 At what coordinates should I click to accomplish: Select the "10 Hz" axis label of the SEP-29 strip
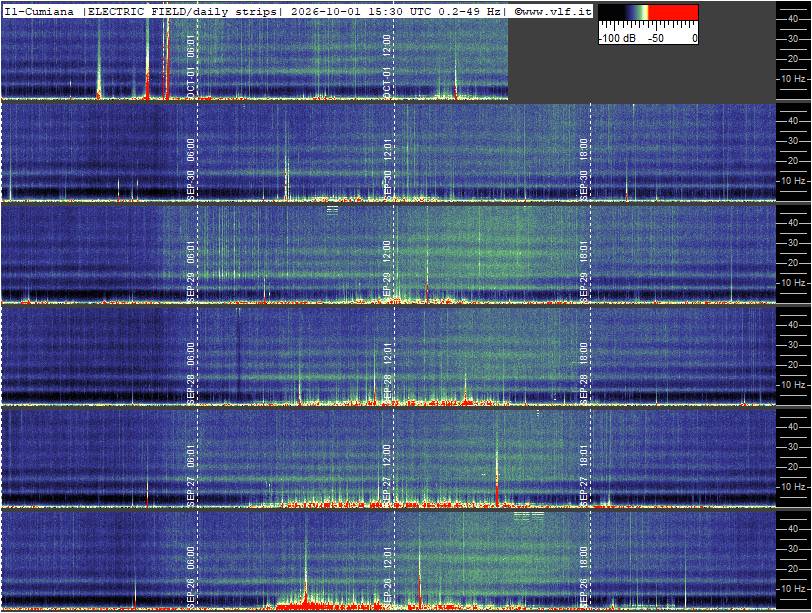[793, 283]
